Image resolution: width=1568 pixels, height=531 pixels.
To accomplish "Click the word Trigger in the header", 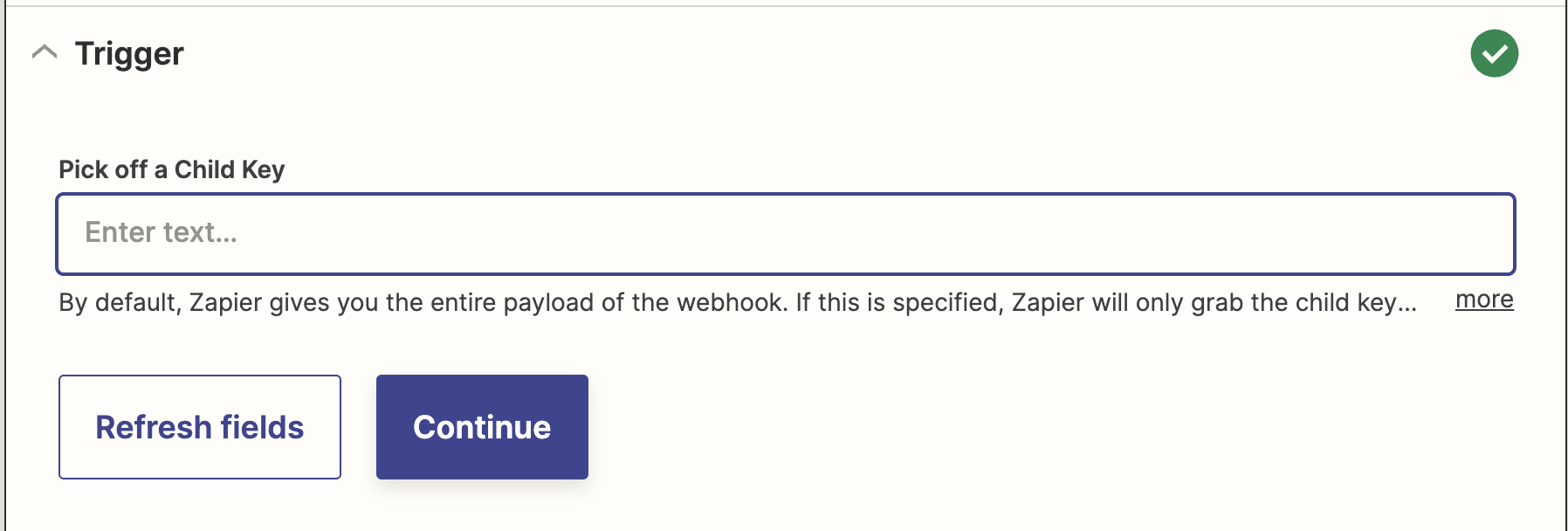I will (129, 54).
